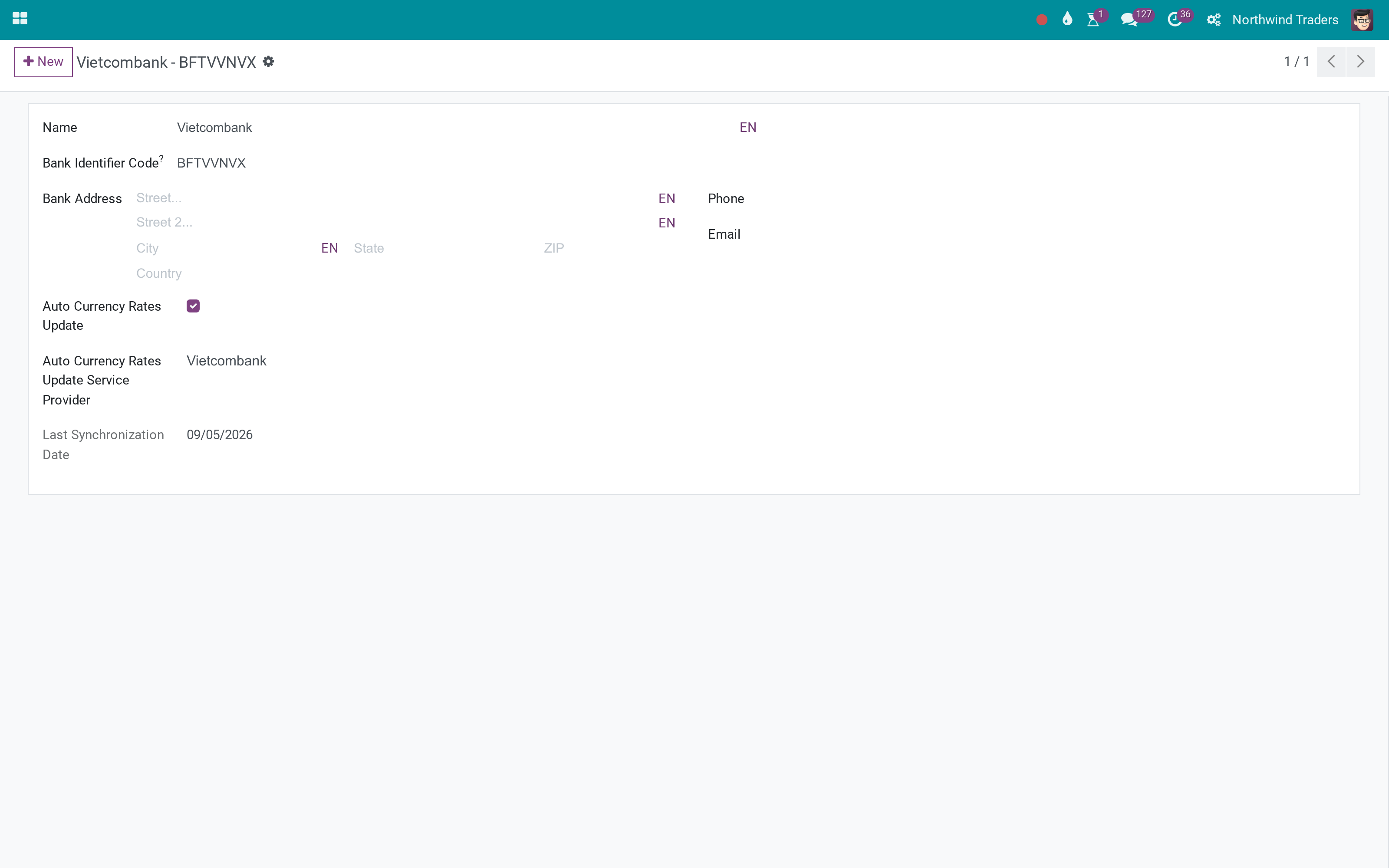Click the Street 2 address input
Image resolution: width=1389 pixels, height=868 pixels.
point(395,222)
